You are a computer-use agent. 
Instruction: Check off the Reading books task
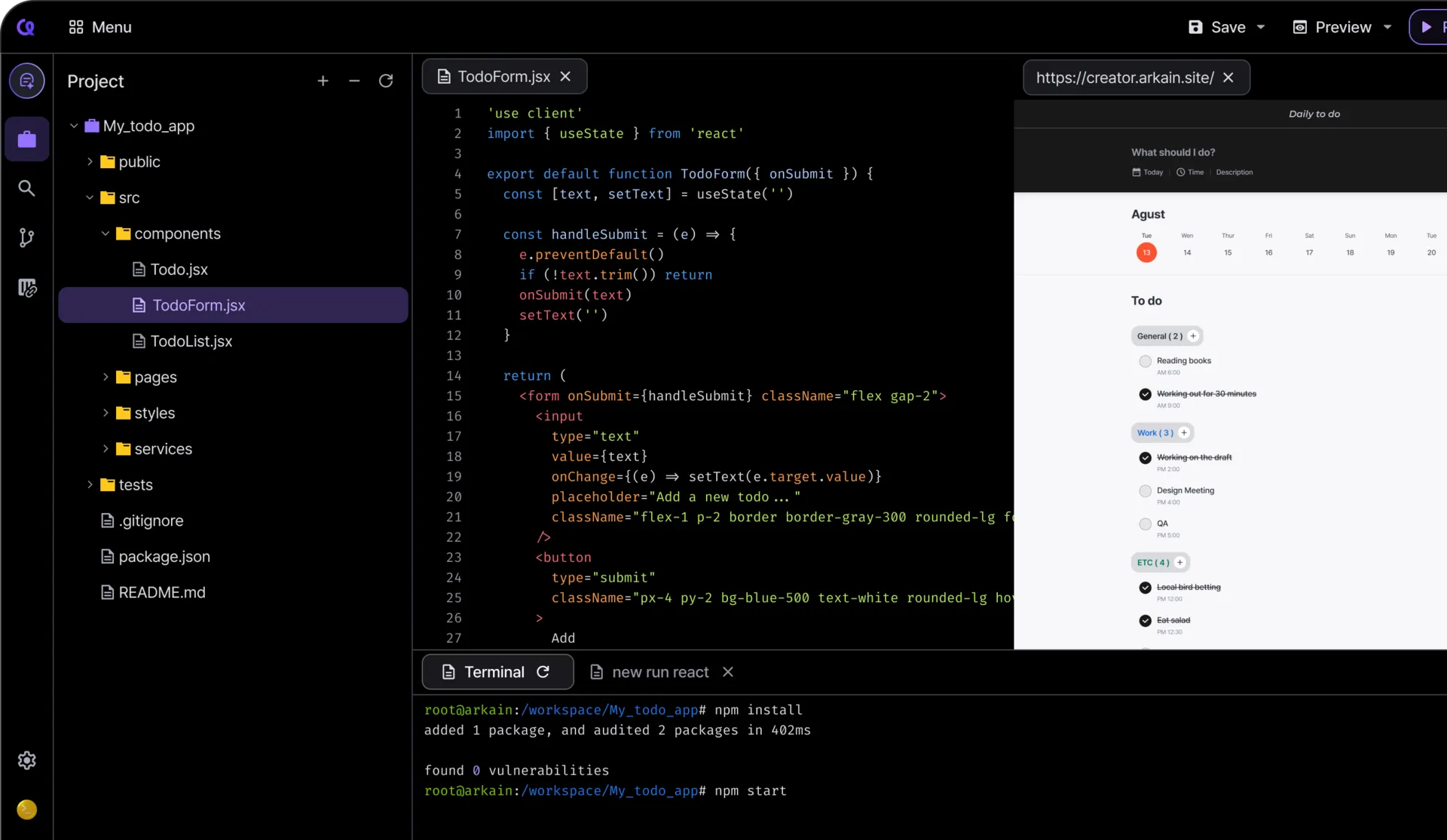coord(1145,362)
